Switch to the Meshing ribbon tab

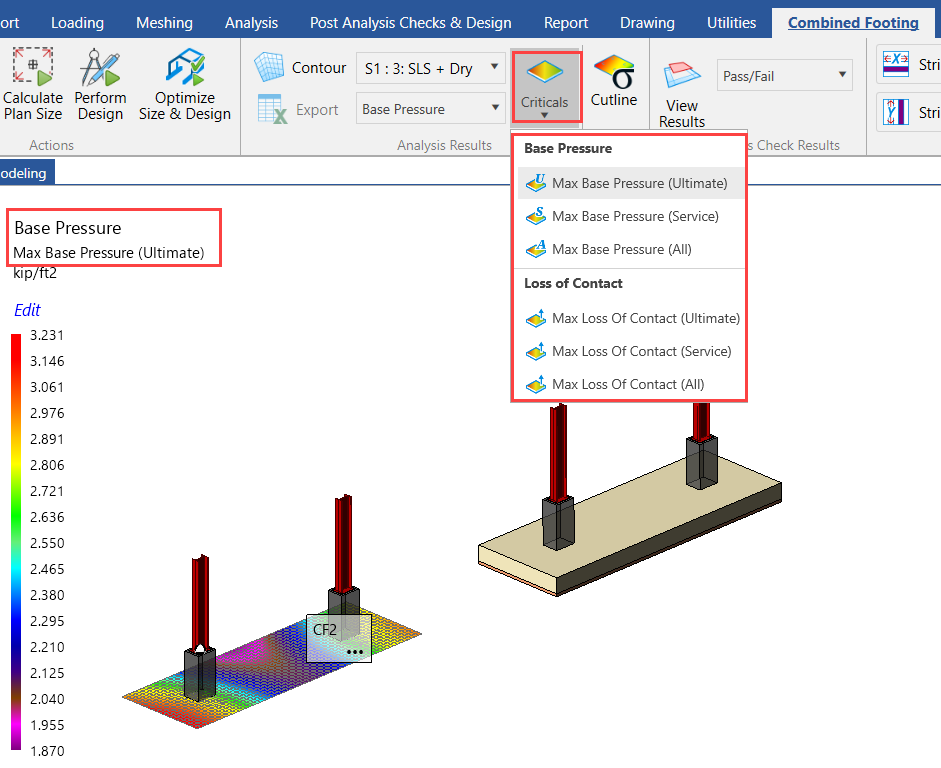(164, 23)
